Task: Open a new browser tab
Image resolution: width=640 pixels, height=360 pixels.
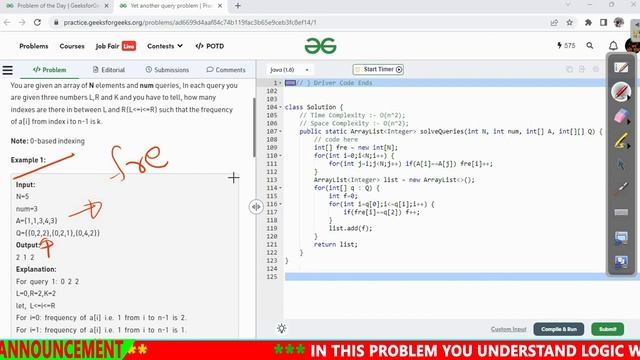Action: (238, 6)
